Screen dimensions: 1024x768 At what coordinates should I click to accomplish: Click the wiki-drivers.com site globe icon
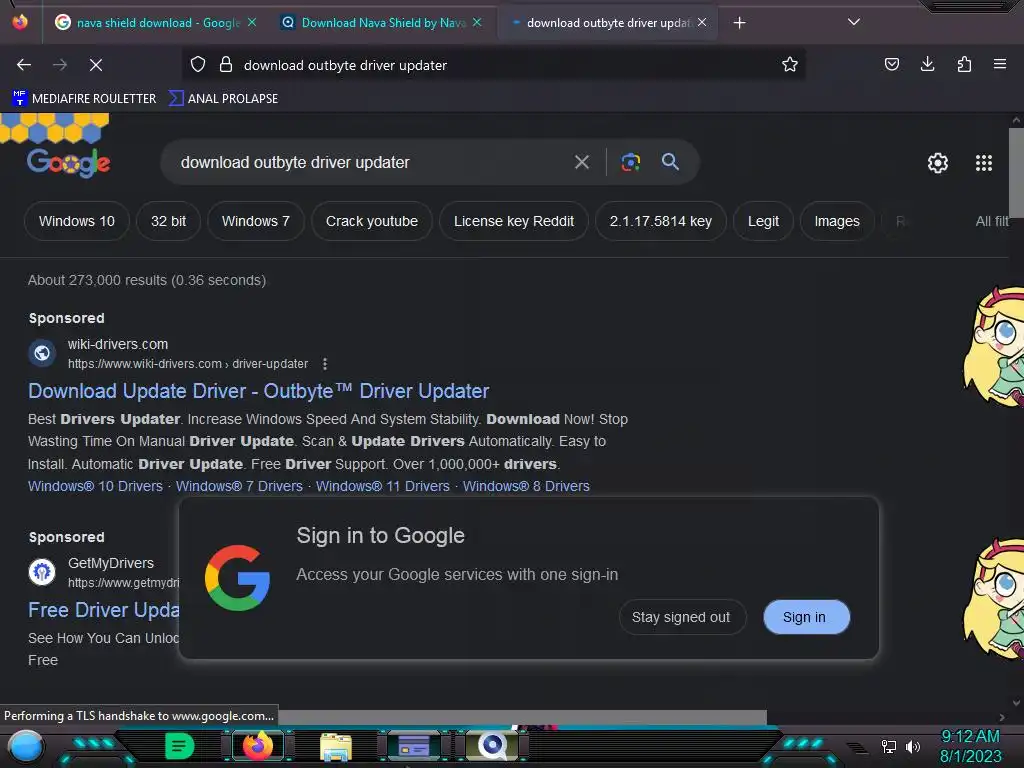(42, 353)
